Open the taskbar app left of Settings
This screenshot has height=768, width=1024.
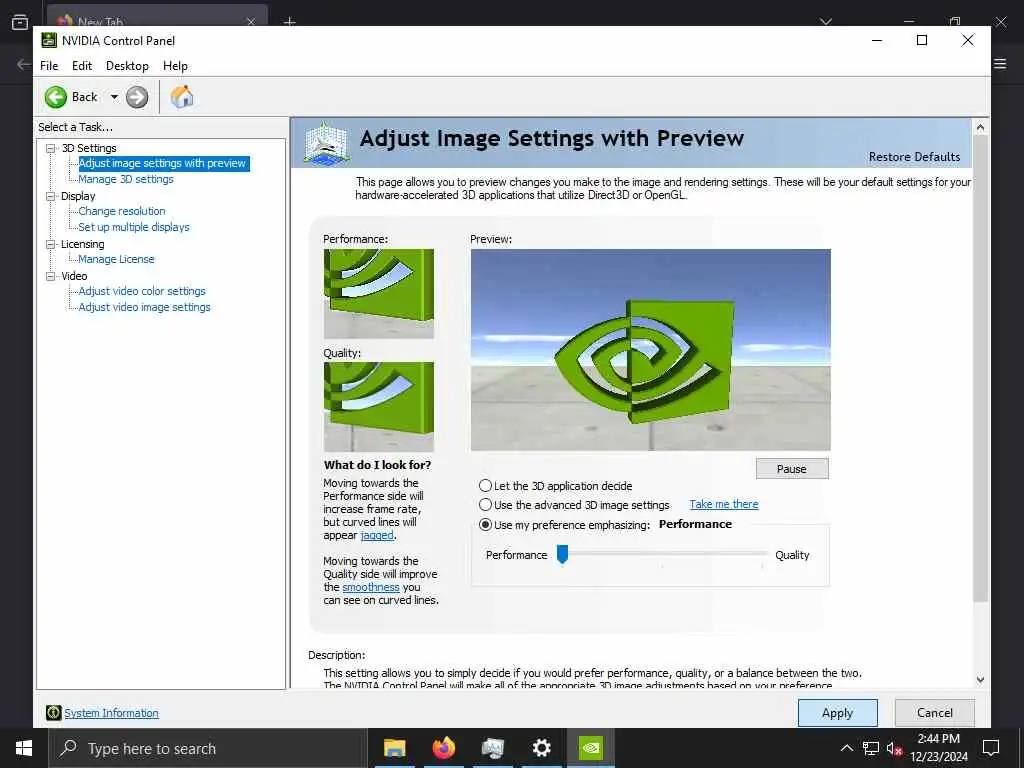point(492,748)
